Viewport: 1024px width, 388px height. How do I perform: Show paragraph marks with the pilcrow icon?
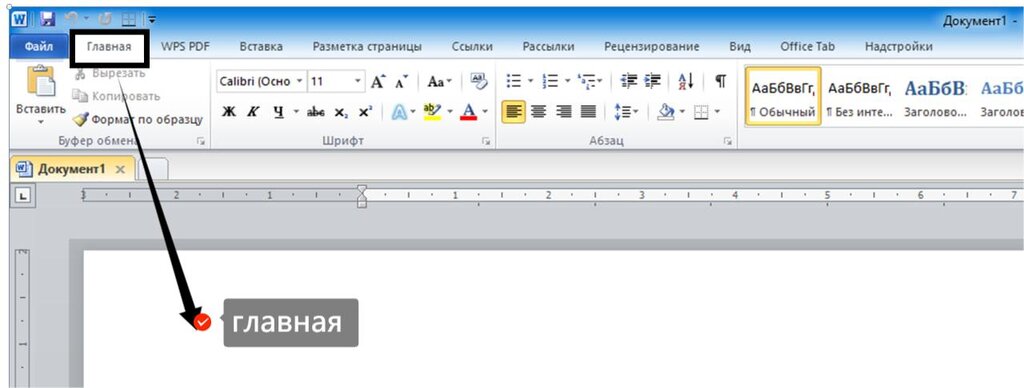coord(720,81)
